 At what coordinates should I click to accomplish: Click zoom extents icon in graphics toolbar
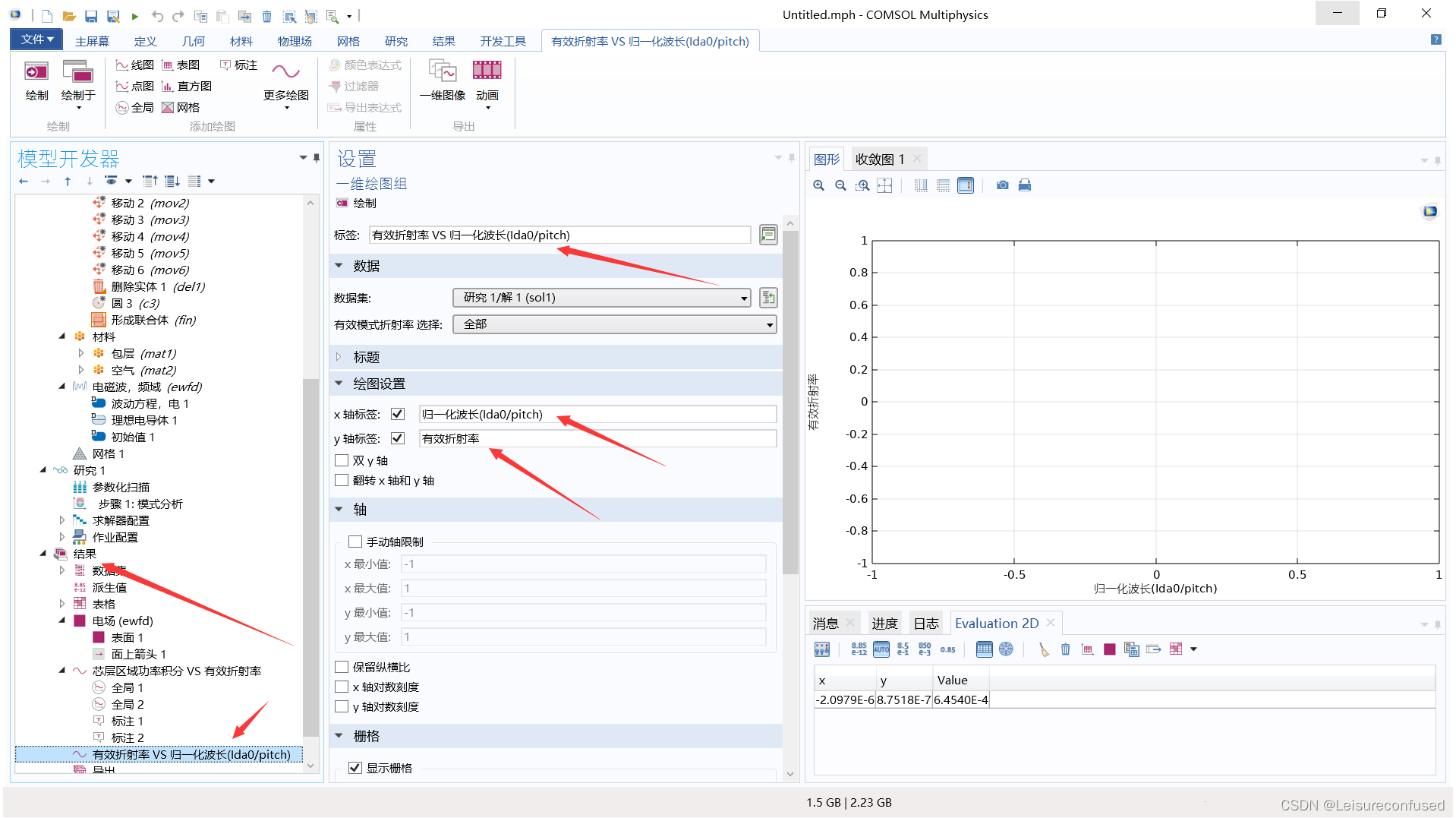884,185
